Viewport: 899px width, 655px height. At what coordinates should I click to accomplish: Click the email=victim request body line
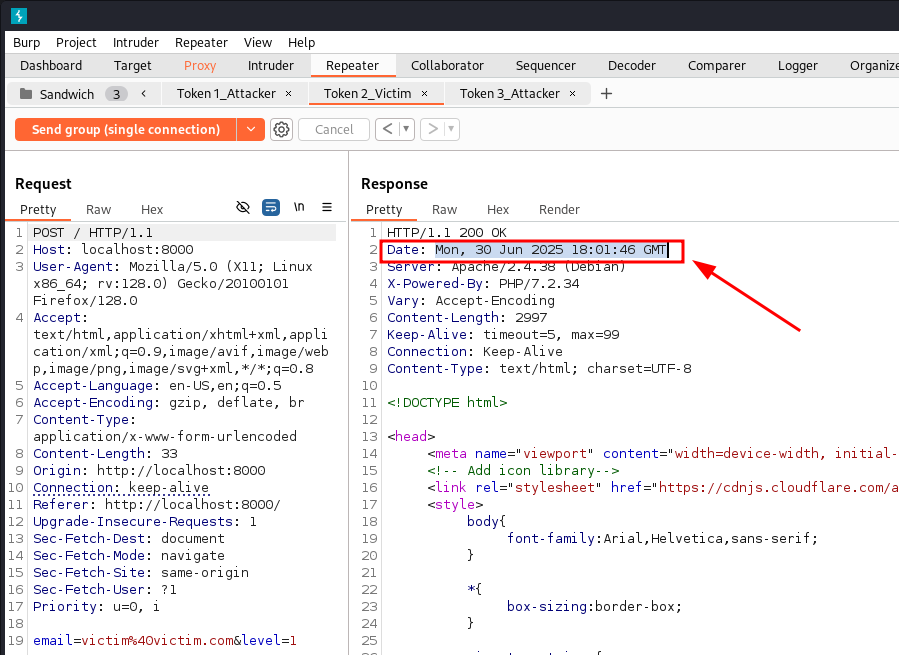165,641
